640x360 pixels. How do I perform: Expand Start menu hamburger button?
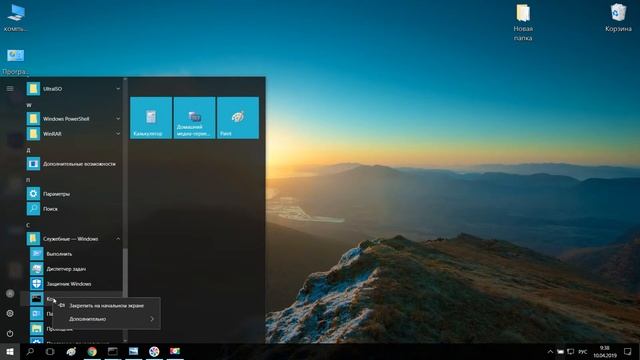pyautogui.click(x=10, y=89)
